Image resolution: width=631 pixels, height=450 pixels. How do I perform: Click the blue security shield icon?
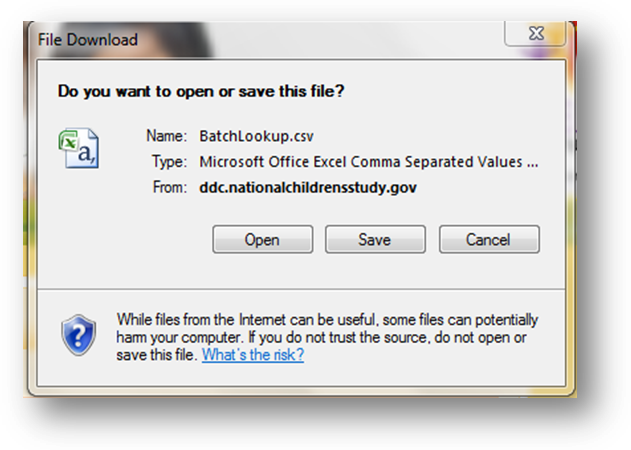pos(77,332)
